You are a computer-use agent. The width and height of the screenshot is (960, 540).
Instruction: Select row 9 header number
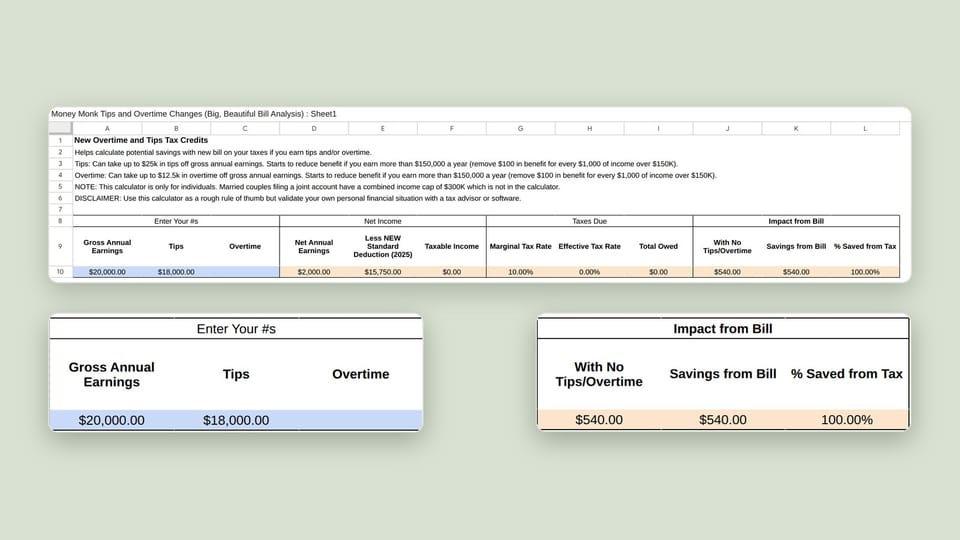(60, 246)
